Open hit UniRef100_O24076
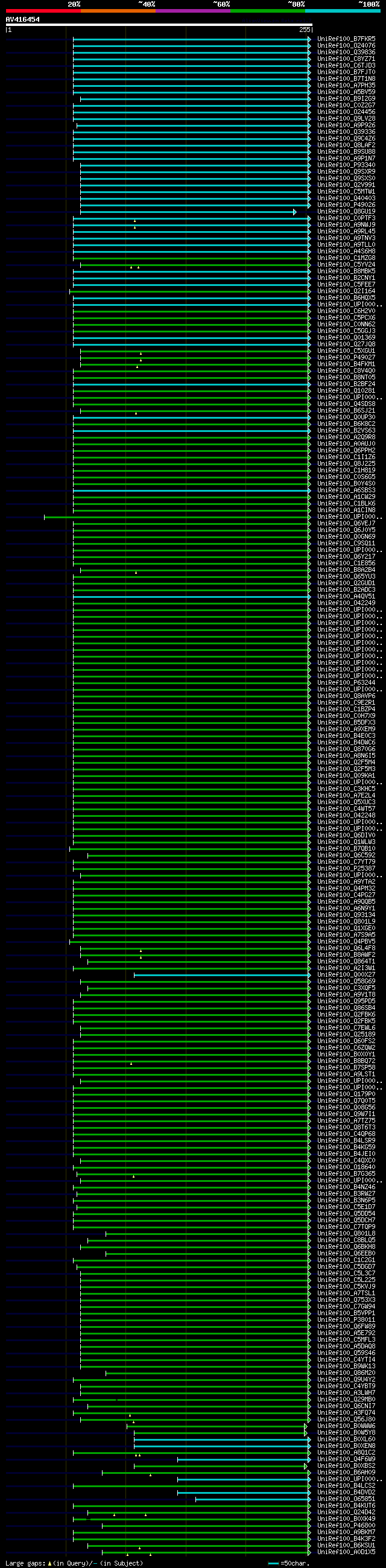Screen dimensions: 386x1568 point(346,46)
